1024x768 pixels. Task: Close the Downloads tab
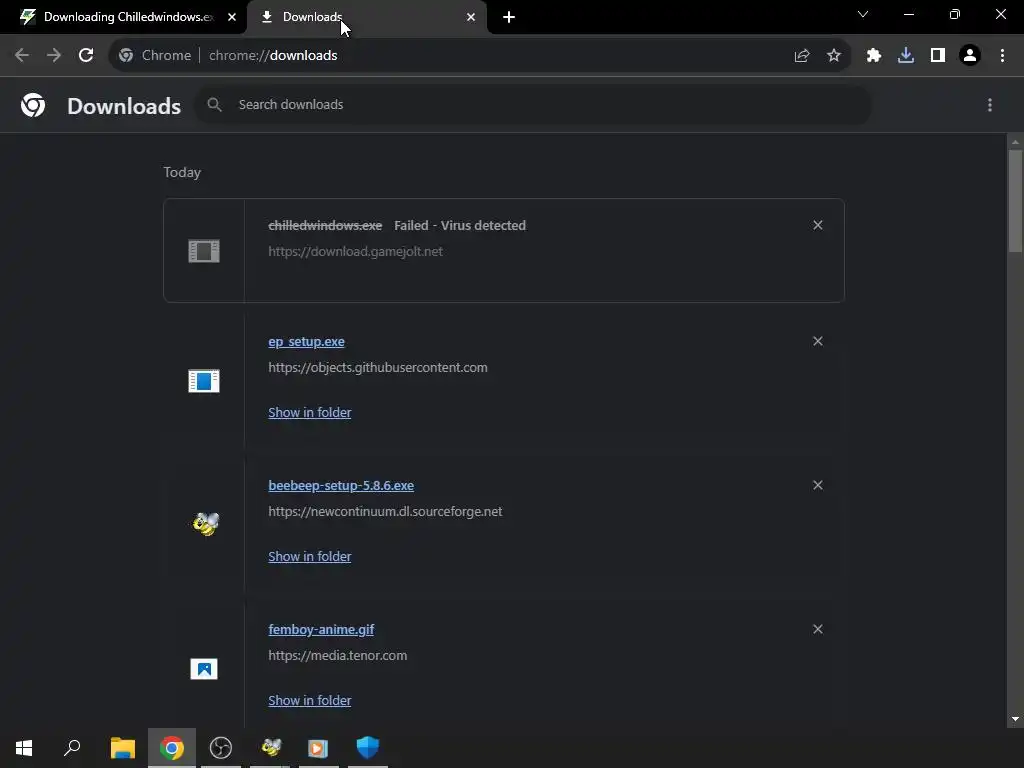pos(471,17)
